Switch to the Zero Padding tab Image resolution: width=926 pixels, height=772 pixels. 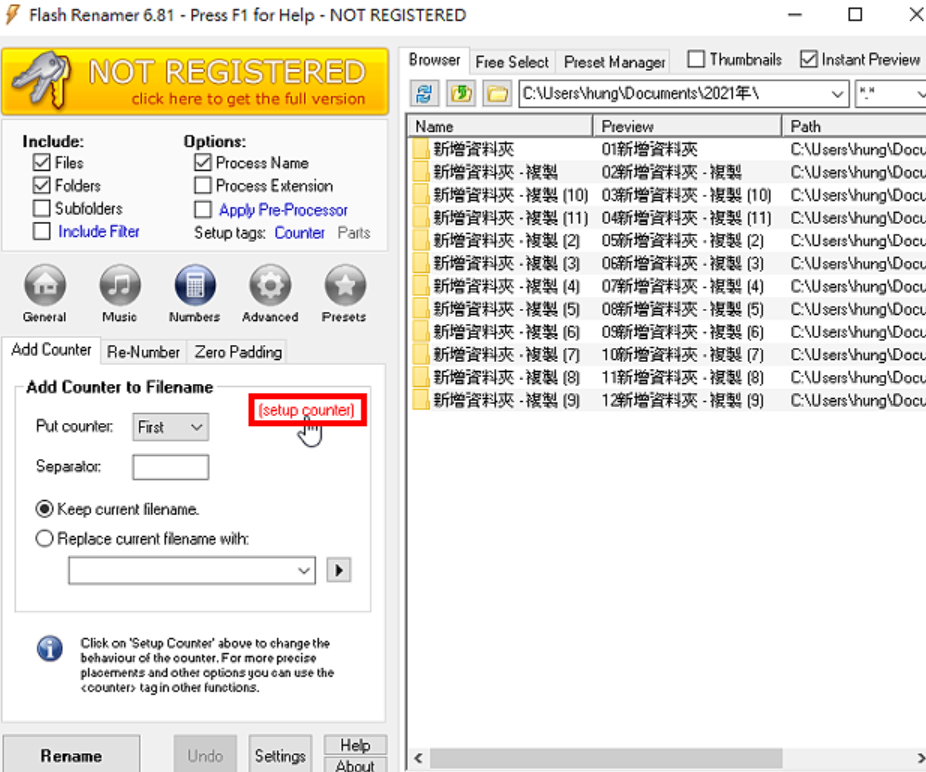point(238,352)
